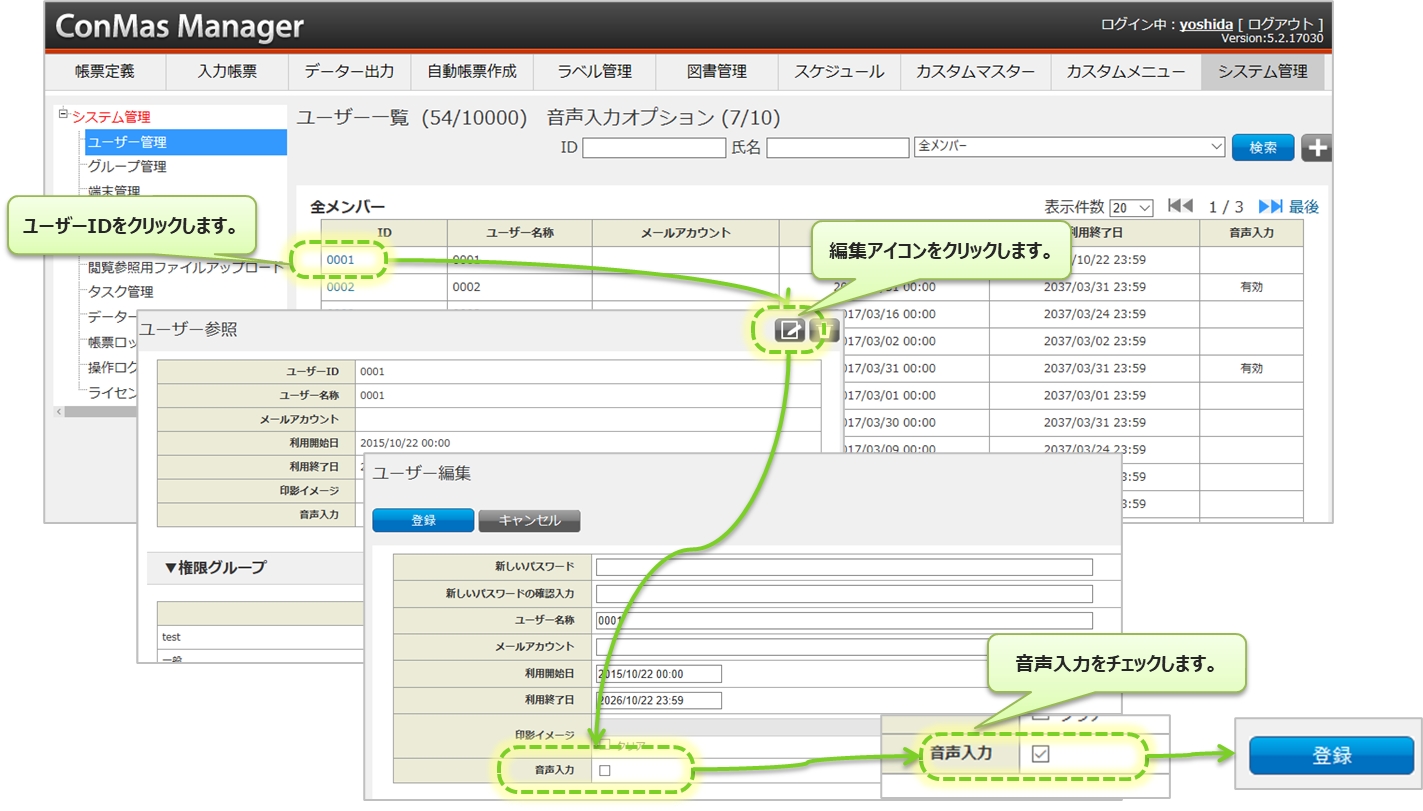
Task: Click the 氏名 search input field
Action: pyautogui.click(x=838, y=148)
